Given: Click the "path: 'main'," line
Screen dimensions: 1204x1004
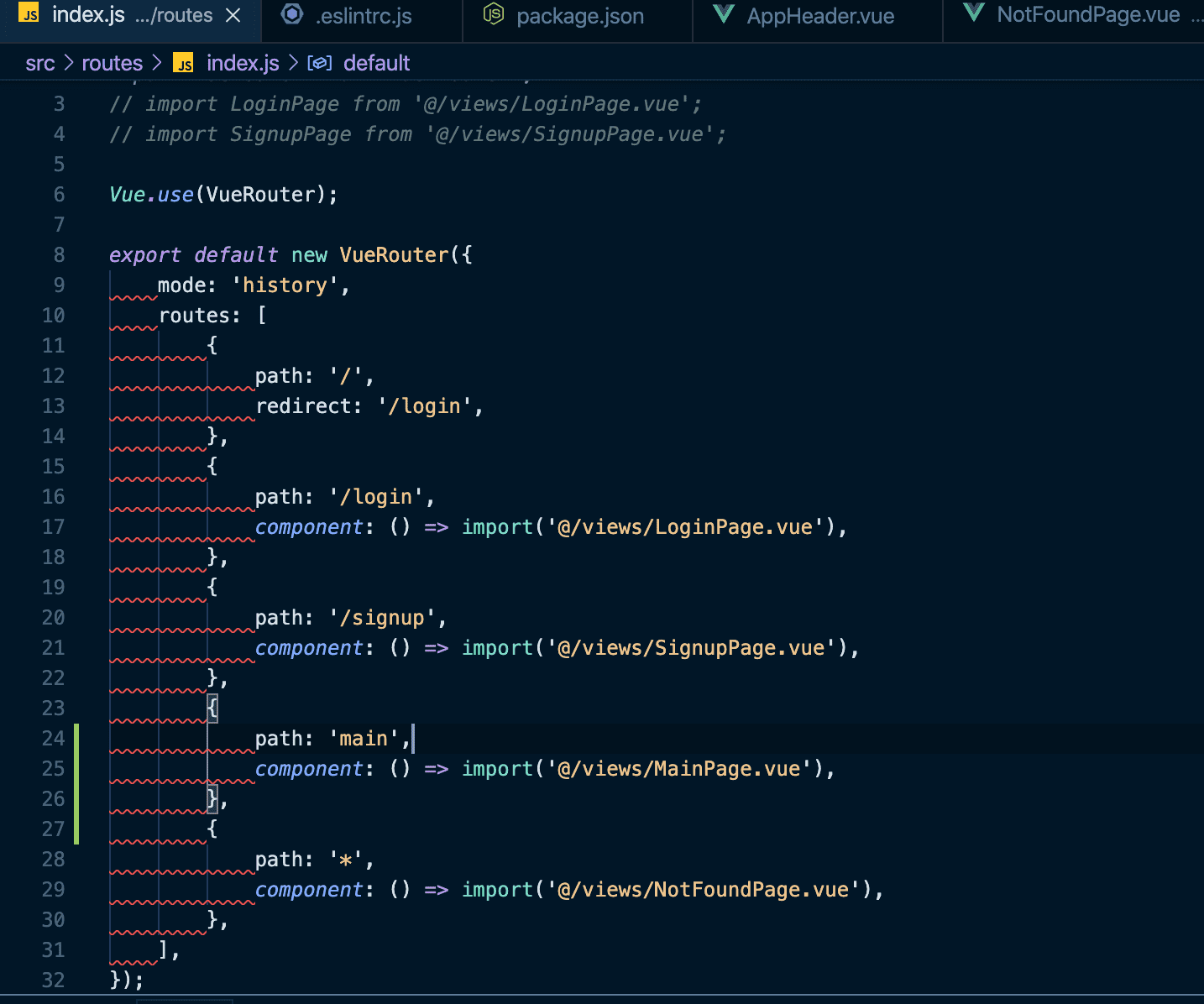Looking at the screenshot, I should coord(333,739).
